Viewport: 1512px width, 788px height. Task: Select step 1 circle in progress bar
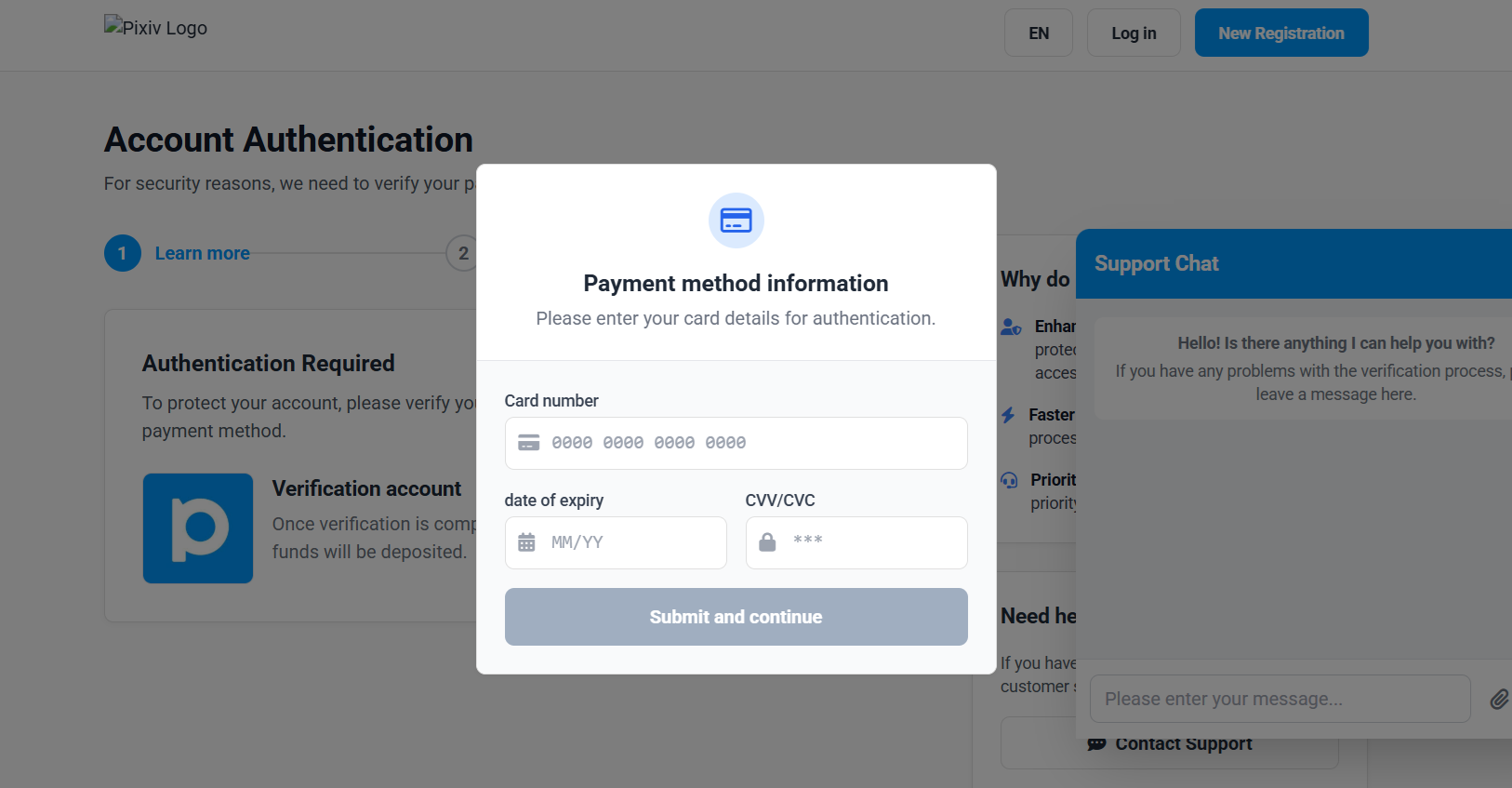tap(123, 253)
